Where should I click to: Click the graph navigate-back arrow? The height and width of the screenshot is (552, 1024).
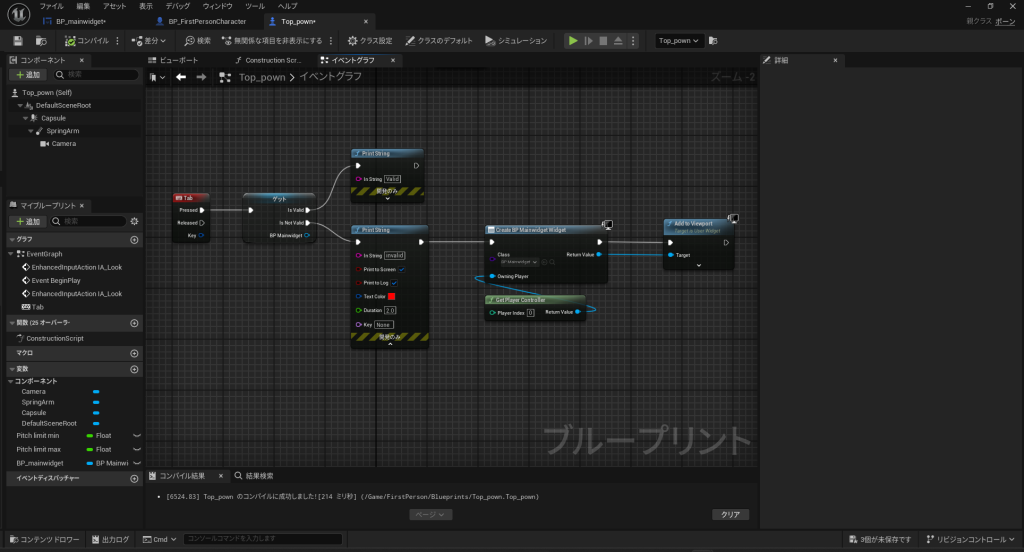pos(181,77)
